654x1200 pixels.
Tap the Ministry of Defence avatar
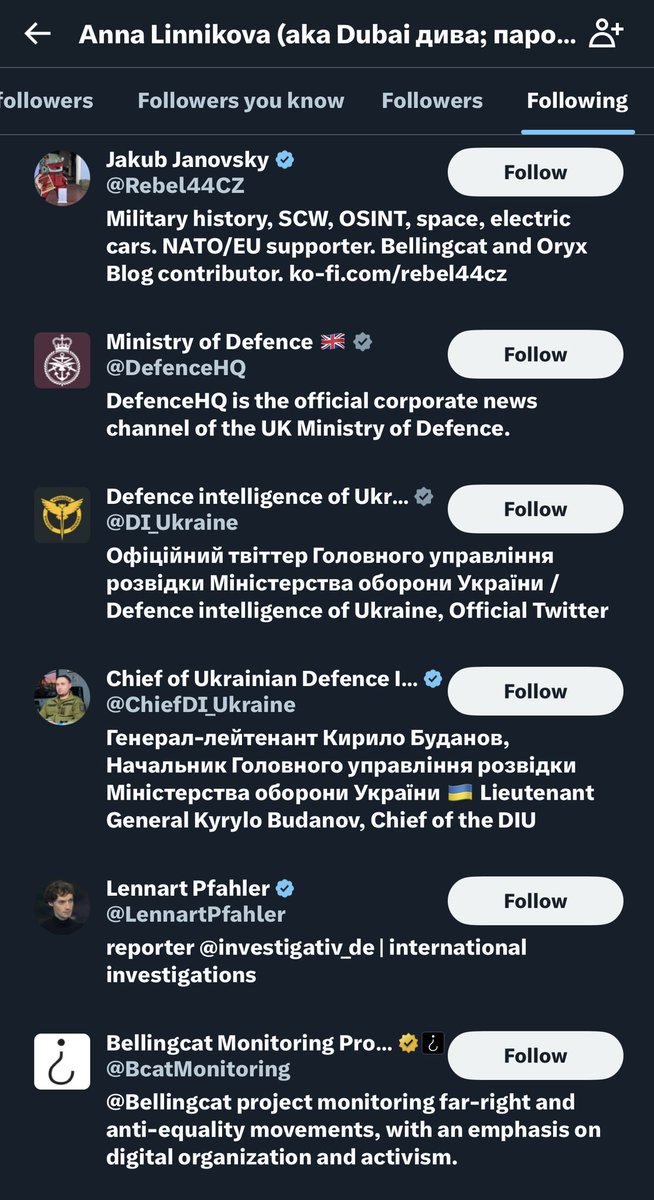62,360
